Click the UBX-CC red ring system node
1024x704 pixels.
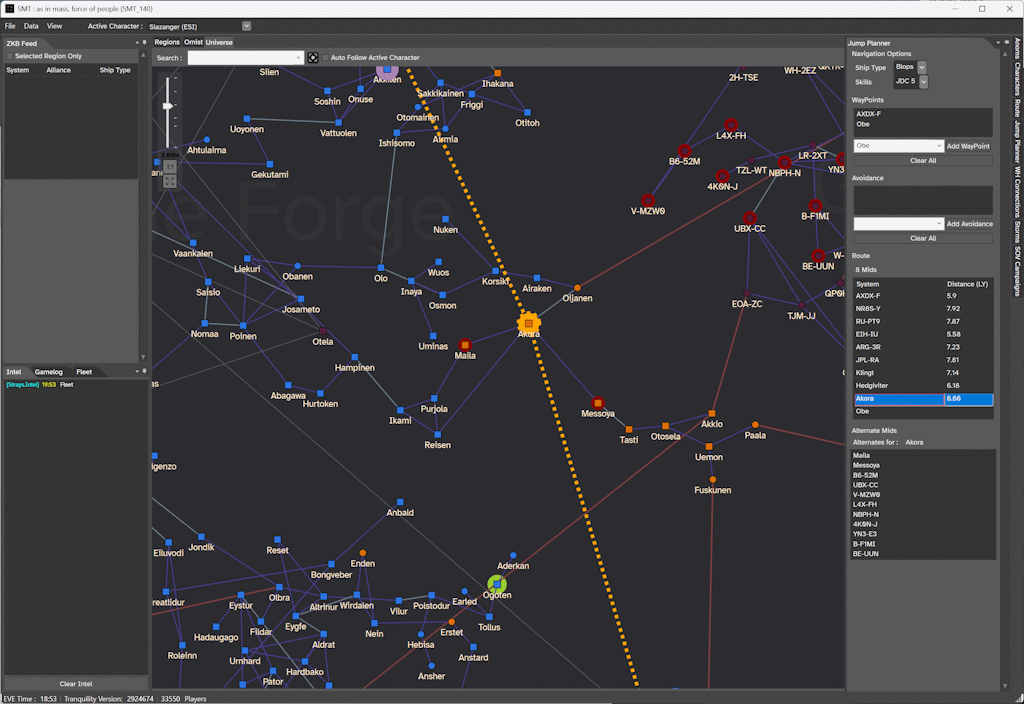click(749, 218)
